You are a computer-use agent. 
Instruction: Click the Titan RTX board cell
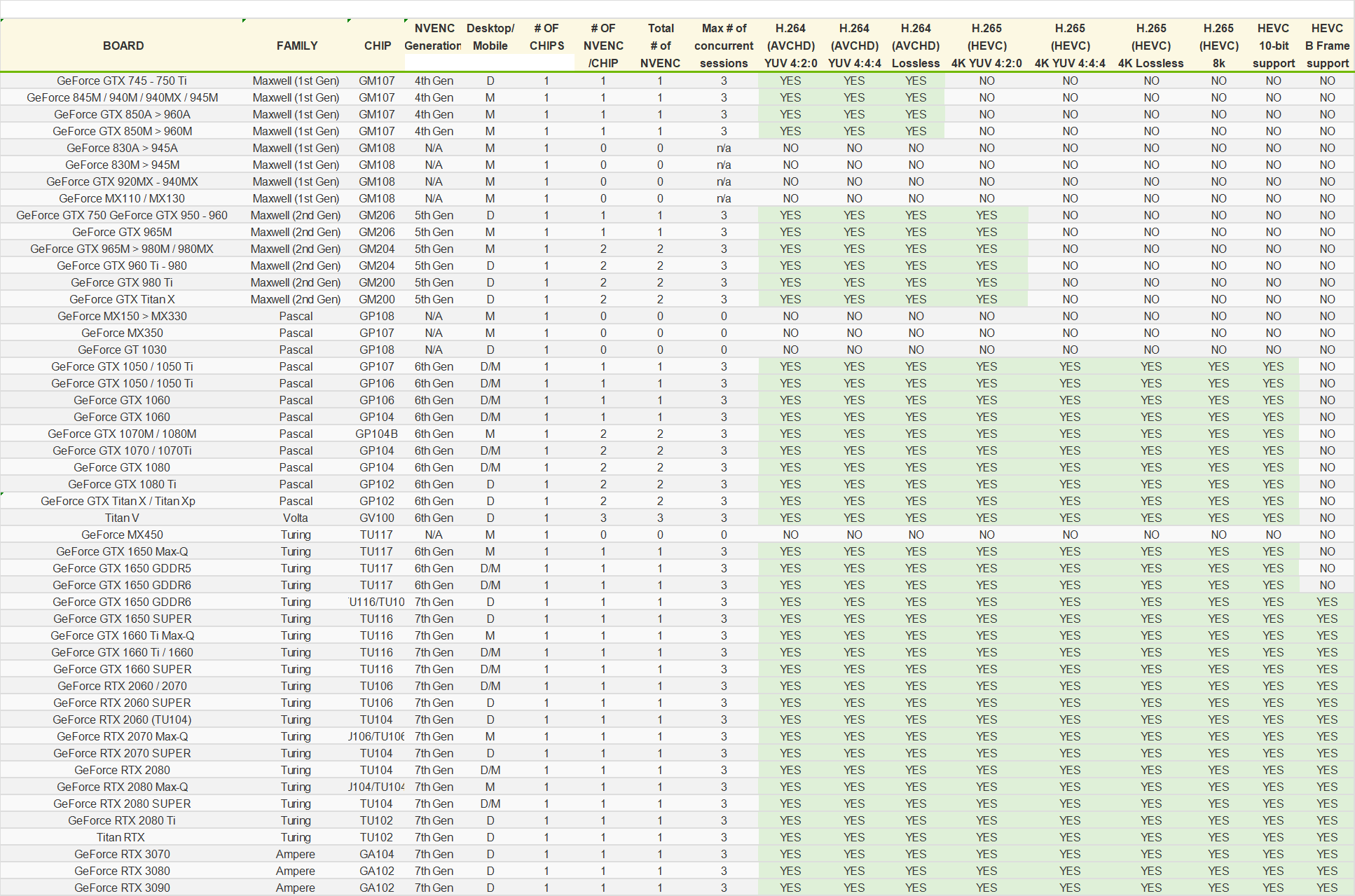tap(122, 837)
